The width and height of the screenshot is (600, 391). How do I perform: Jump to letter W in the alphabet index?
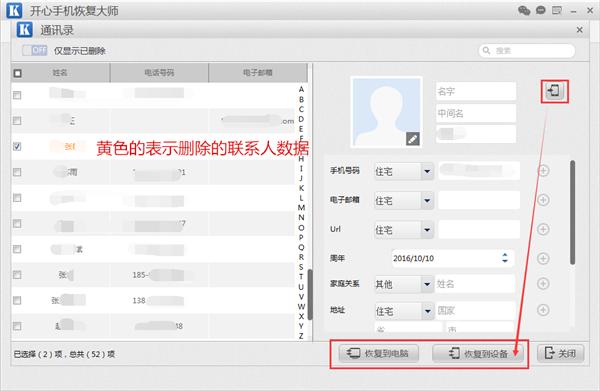pos(301,306)
